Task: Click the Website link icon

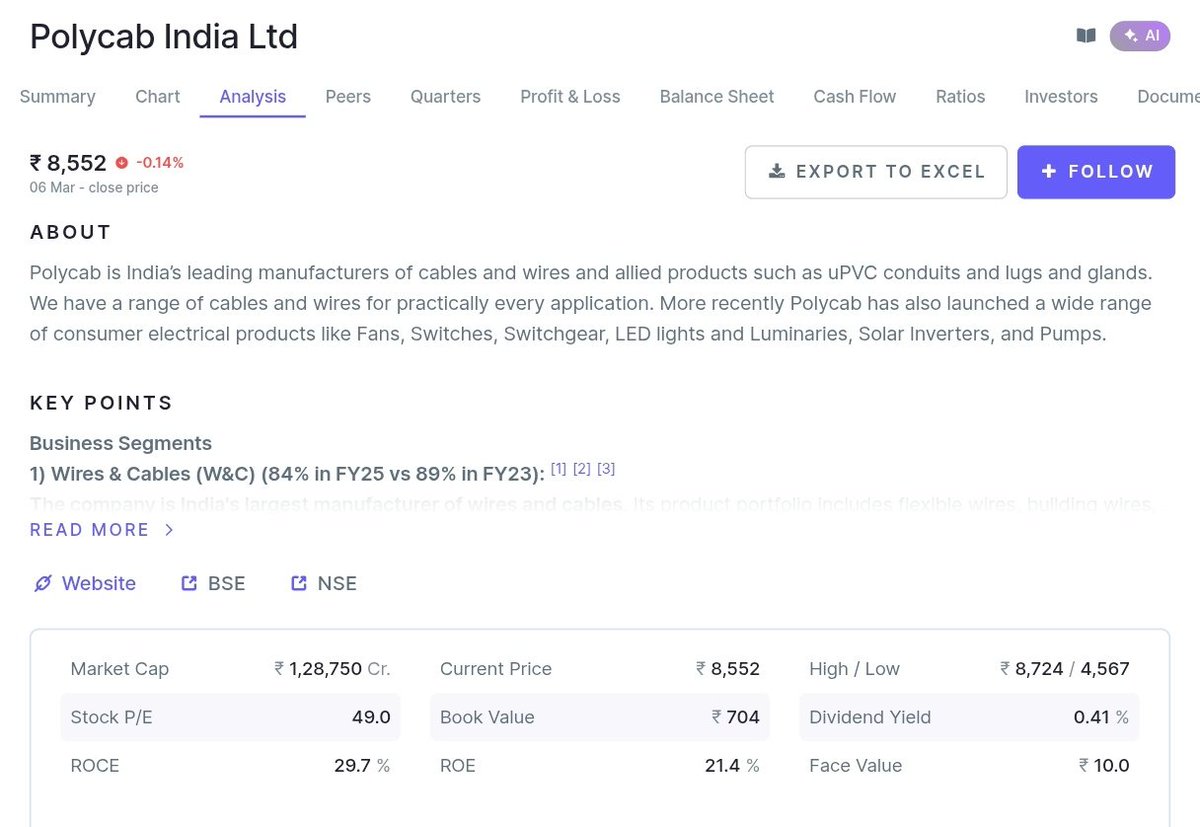Action: [x=42, y=583]
